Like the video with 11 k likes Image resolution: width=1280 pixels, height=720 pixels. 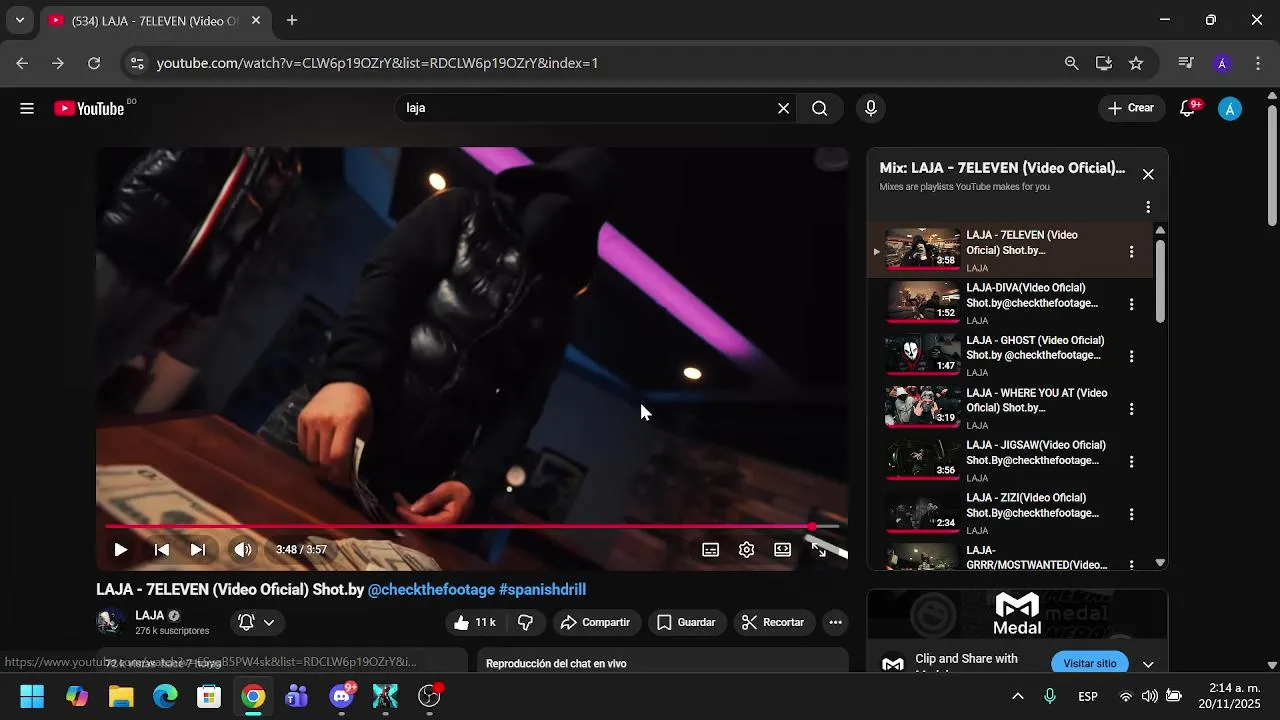point(474,622)
